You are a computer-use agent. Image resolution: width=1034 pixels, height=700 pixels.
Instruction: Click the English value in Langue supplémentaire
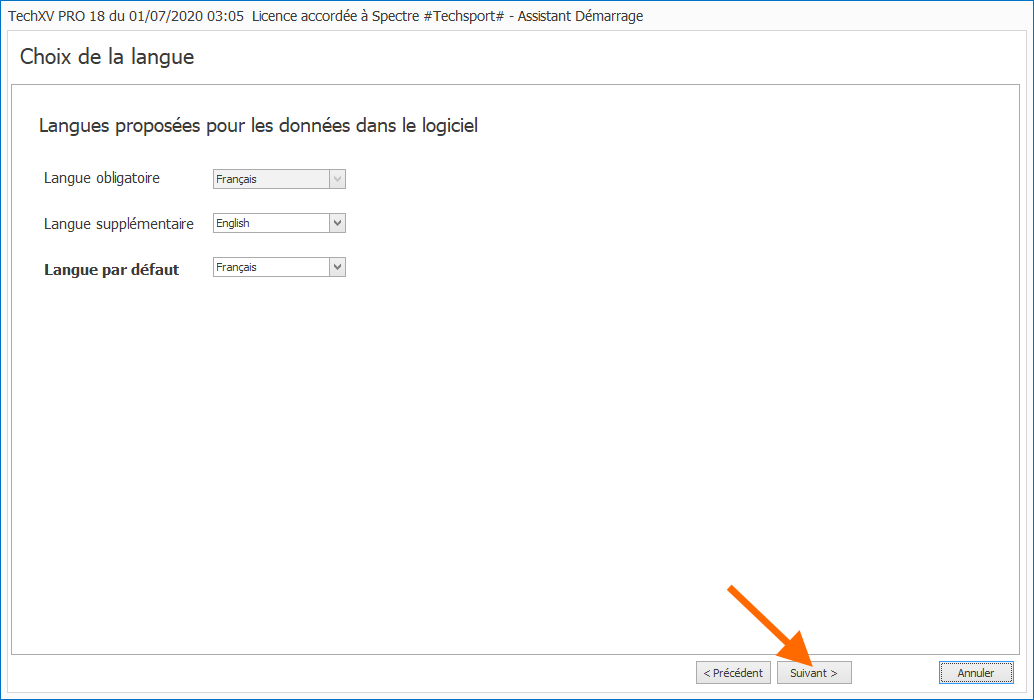pyautogui.click(x=270, y=223)
